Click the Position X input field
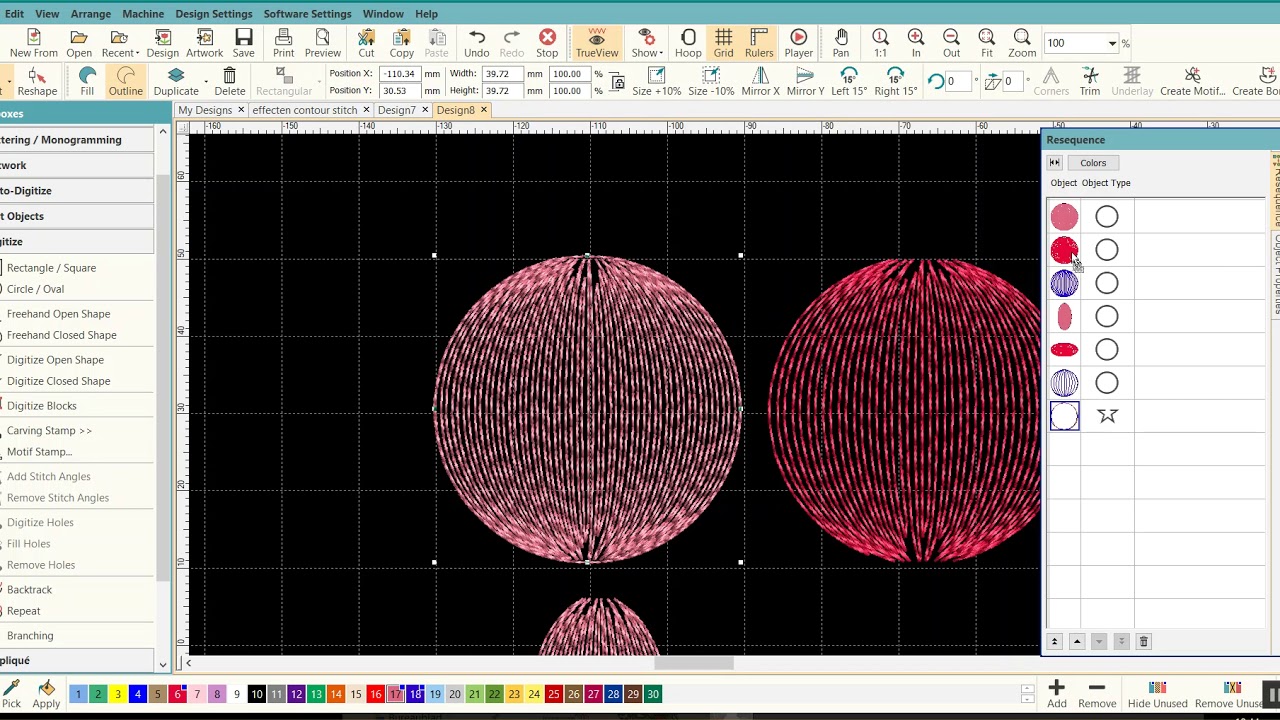Viewport: 1280px width, 720px height. 399,74
